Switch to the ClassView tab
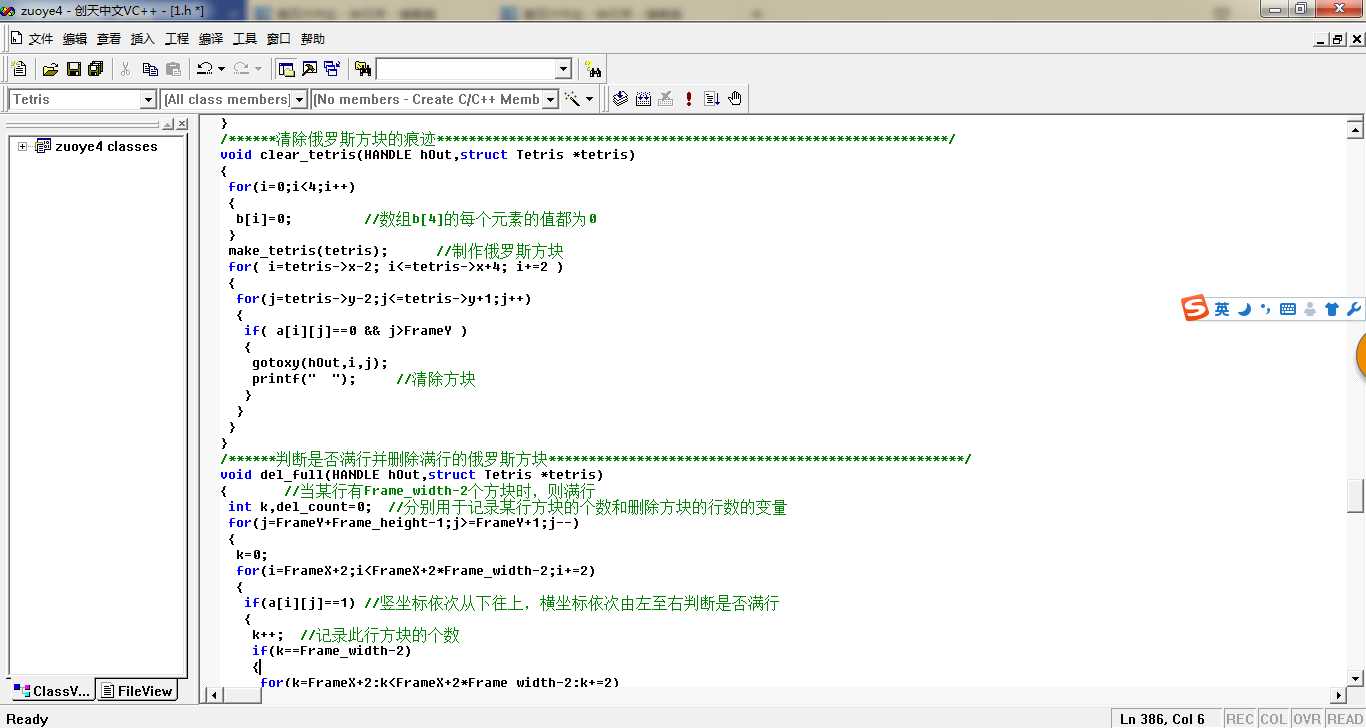Image resolution: width=1366 pixels, height=728 pixels. (52, 691)
